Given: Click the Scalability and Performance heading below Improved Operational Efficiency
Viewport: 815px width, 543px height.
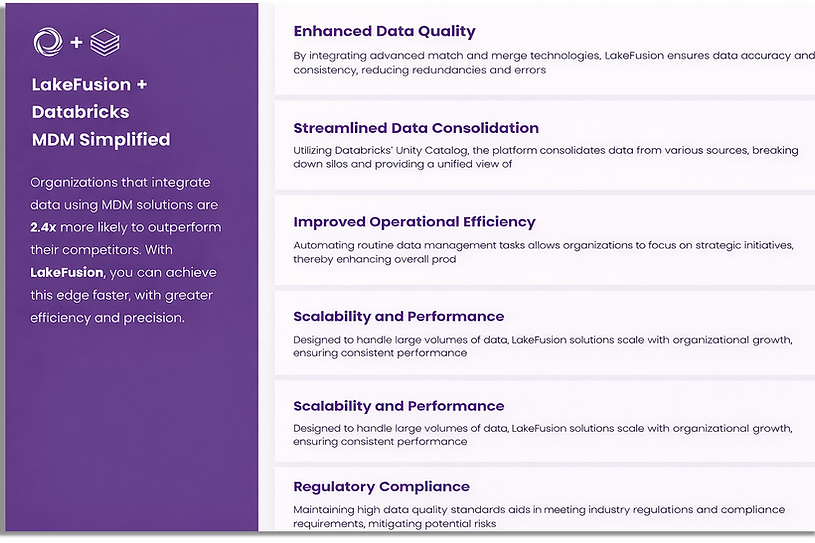Looking at the screenshot, I should 399,316.
